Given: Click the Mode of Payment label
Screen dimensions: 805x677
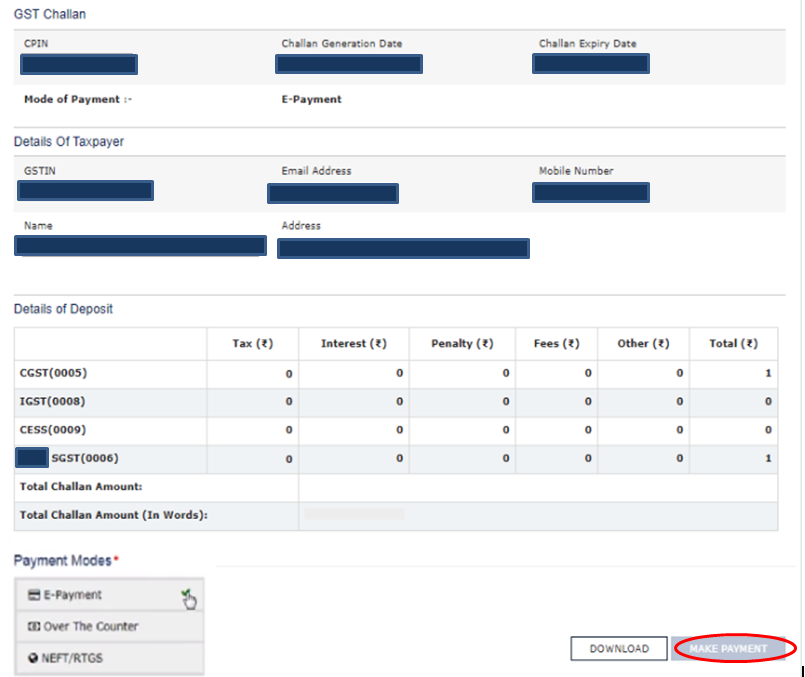Looking at the screenshot, I should click(x=78, y=99).
